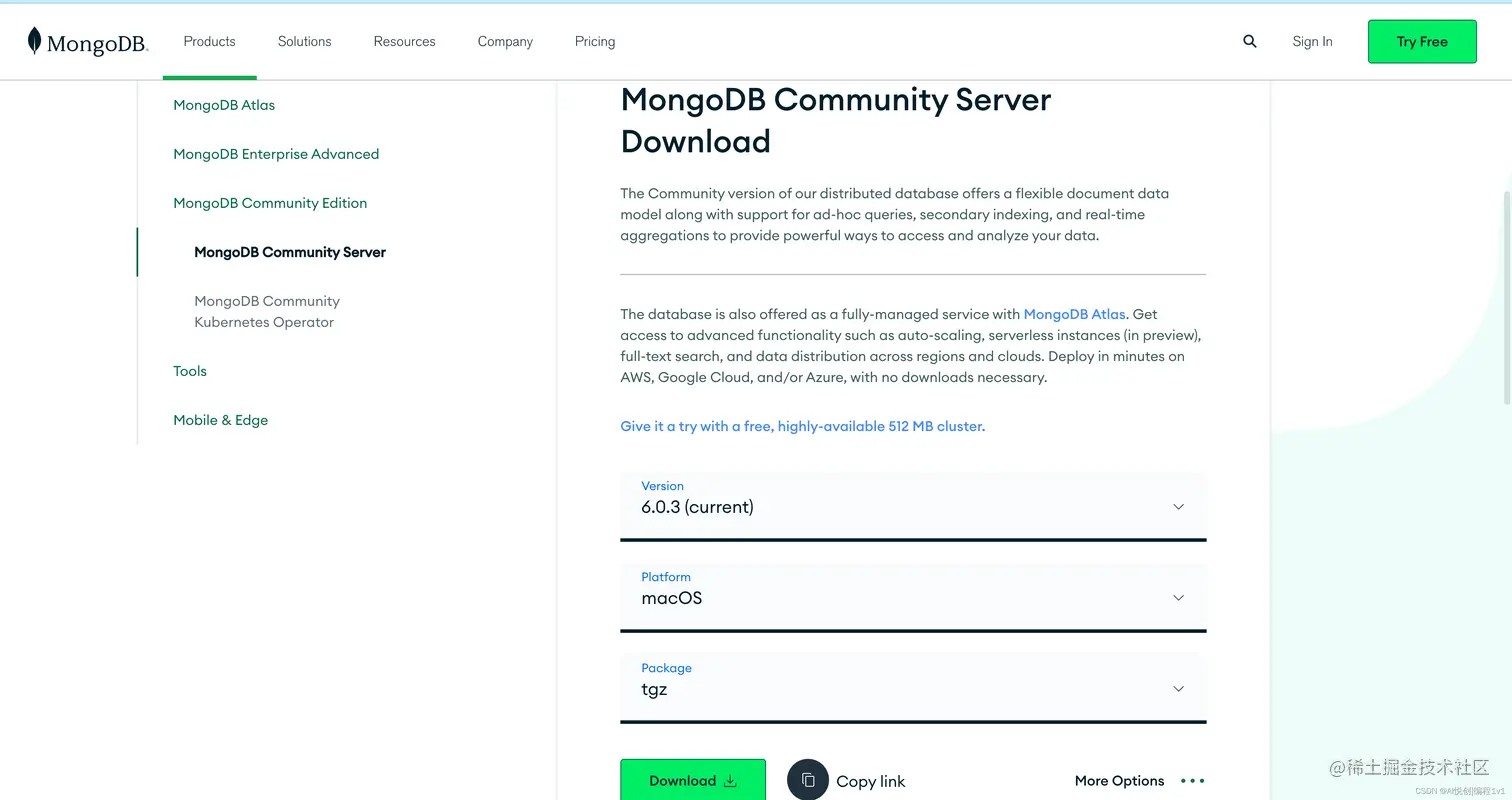Click the Copy link label
1512x800 pixels.
[x=870, y=782]
